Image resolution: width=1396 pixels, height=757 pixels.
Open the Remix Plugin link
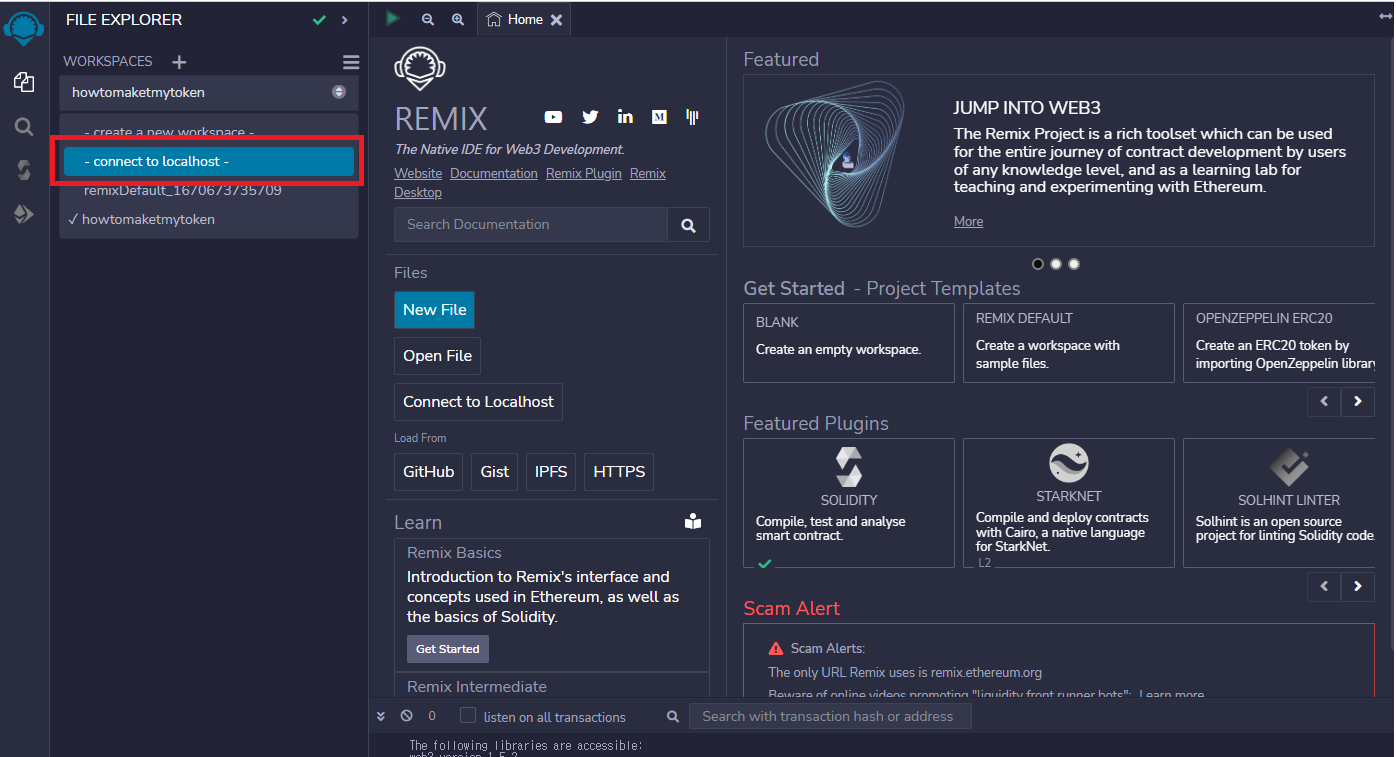point(584,173)
